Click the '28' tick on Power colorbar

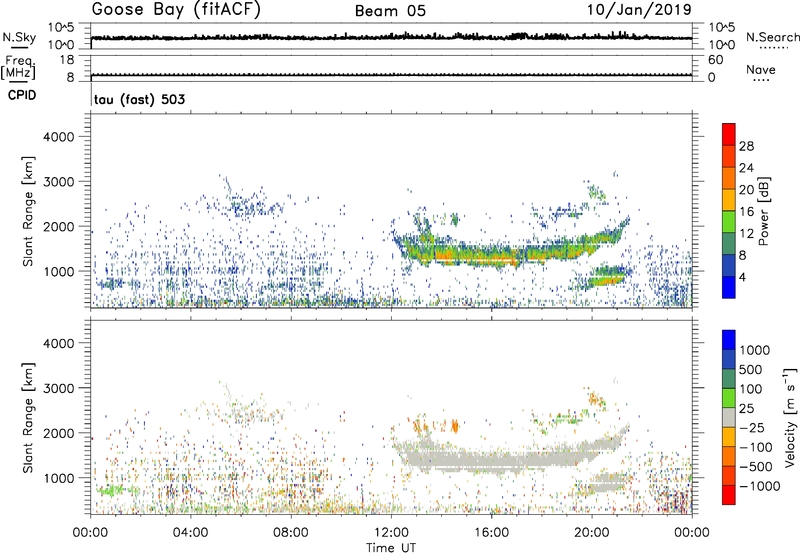[746, 146]
